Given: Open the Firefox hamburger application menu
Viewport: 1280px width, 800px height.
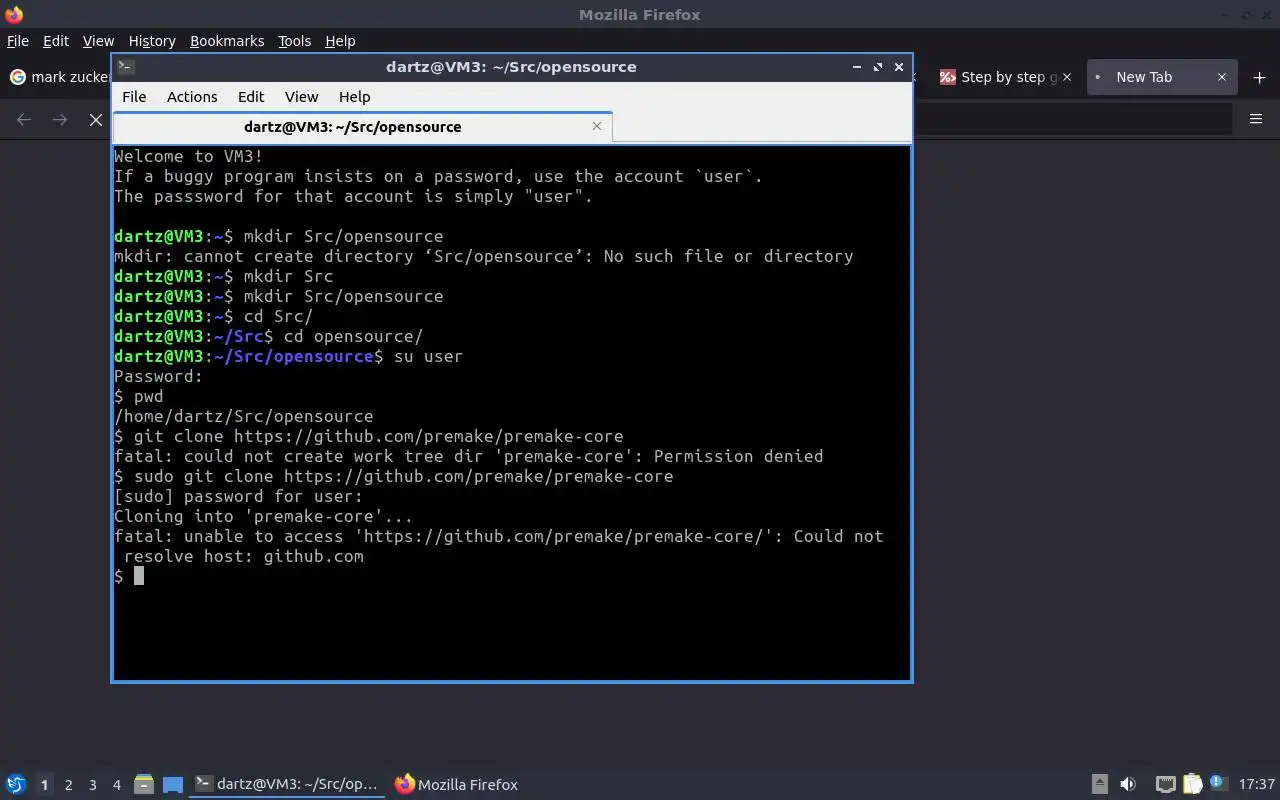Looking at the screenshot, I should coord(1256,119).
